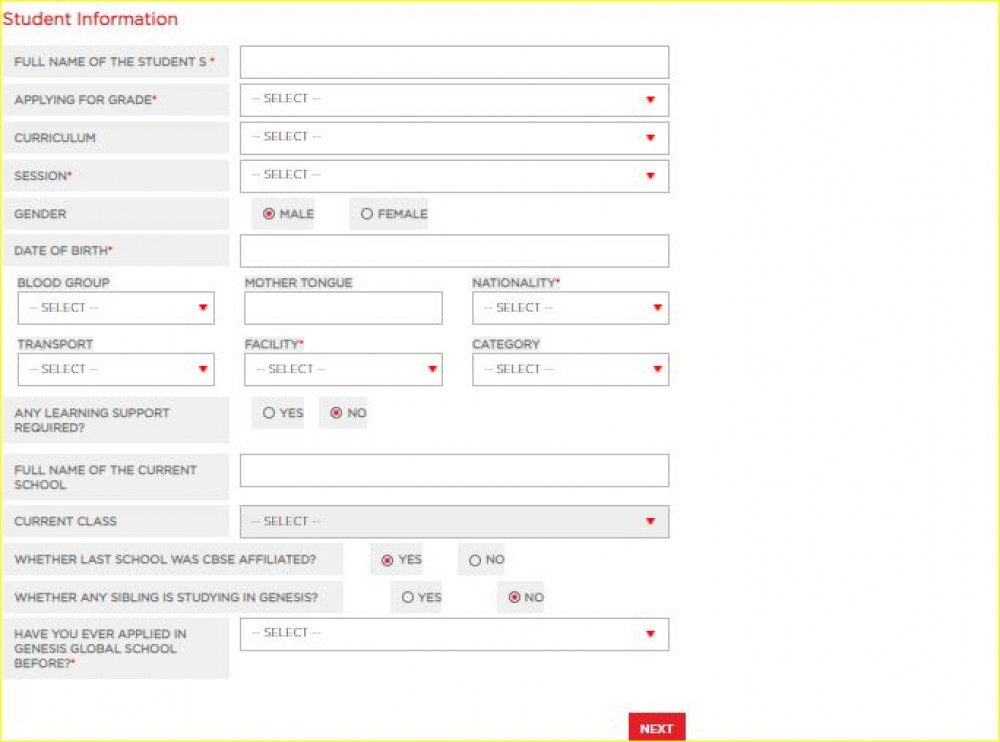Open the Current Class dropdown
The image size is (1000, 742).
[x=454, y=522]
